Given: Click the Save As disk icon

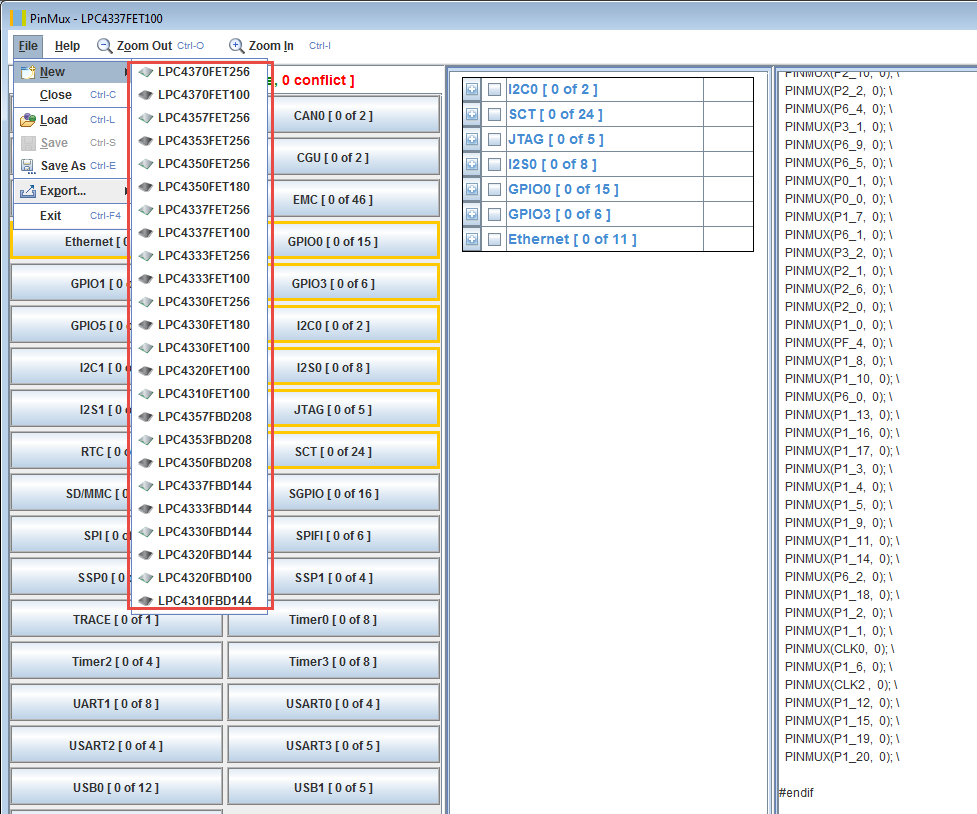Looking at the screenshot, I should tap(28, 166).
